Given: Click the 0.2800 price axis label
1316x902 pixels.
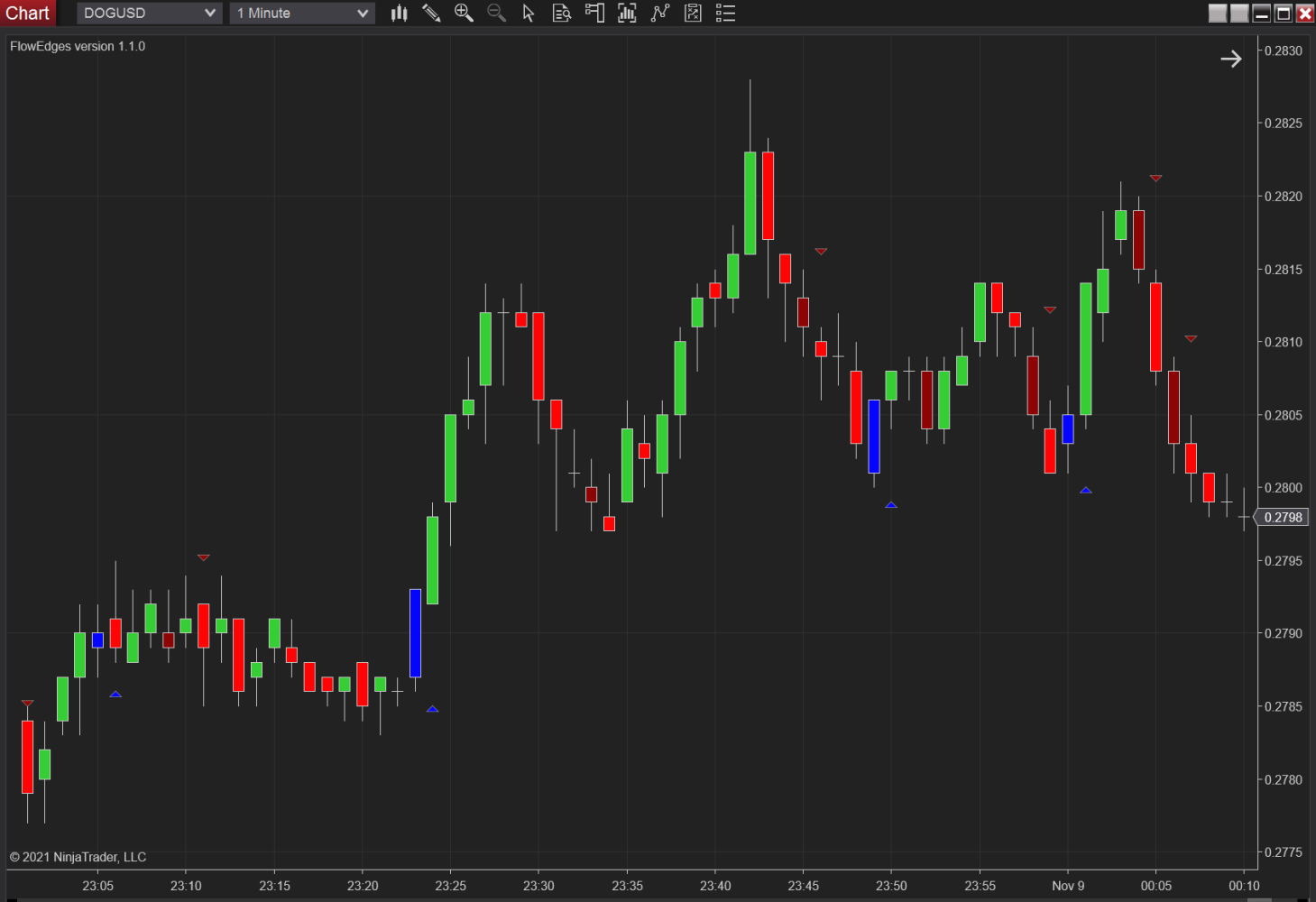Looking at the screenshot, I should tap(1283, 488).
